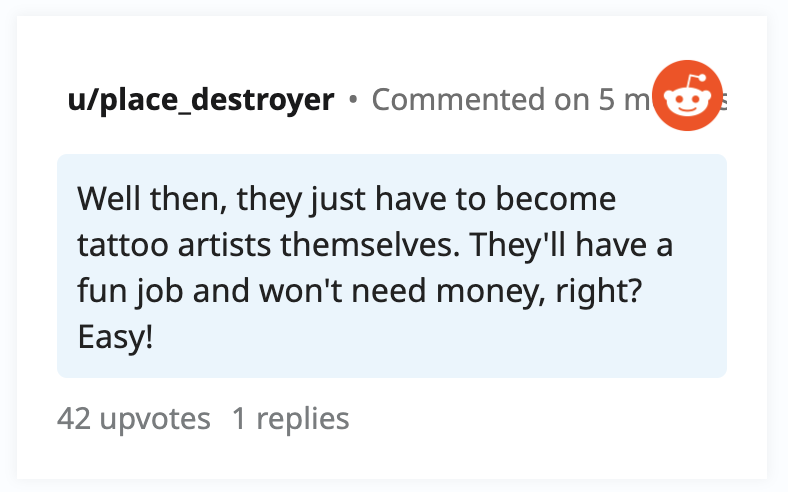Open the u/place_destroyer profile link
Viewport: 788px width, 492px height.
point(201,100)
